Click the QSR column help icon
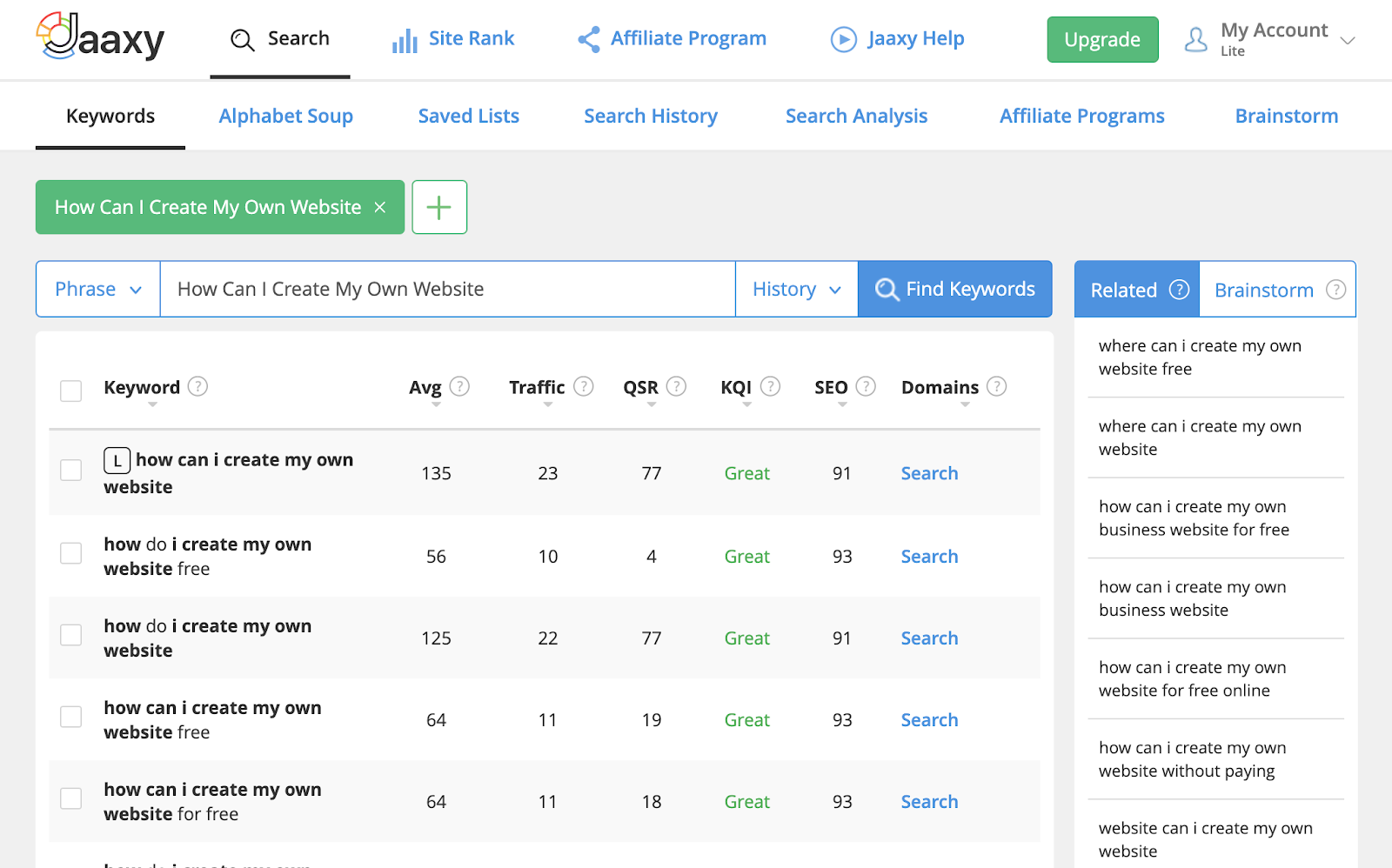Screen dimensions: 1392x868 click(x=676, y=385)
